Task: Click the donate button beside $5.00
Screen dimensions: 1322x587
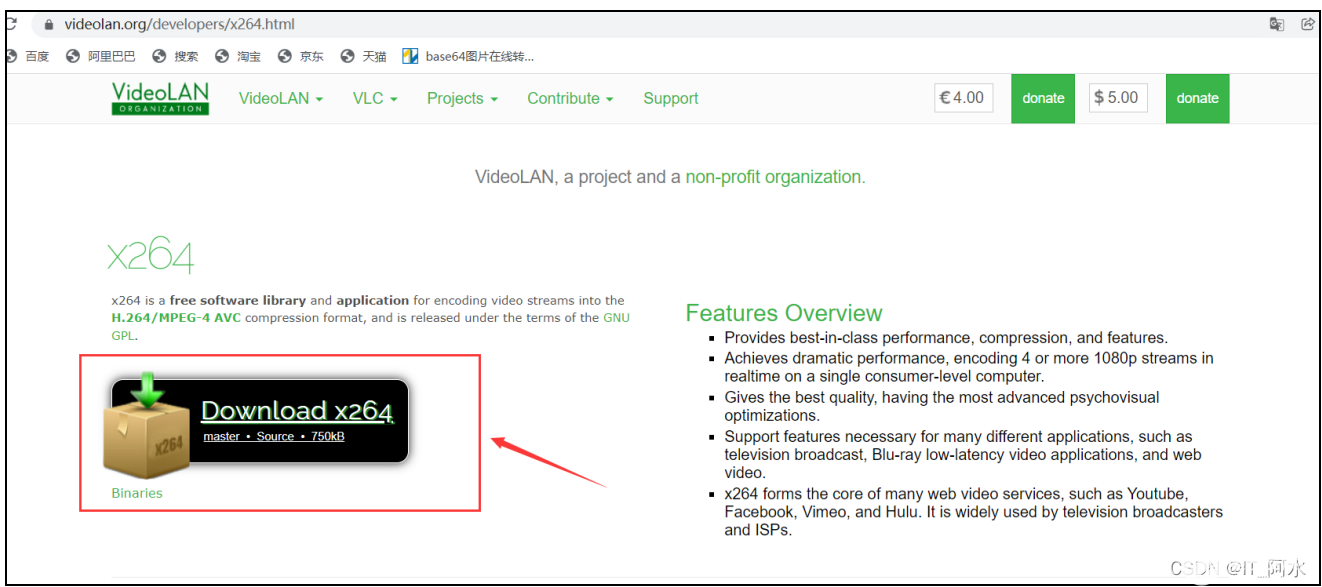Action: tap(1197, 98)
